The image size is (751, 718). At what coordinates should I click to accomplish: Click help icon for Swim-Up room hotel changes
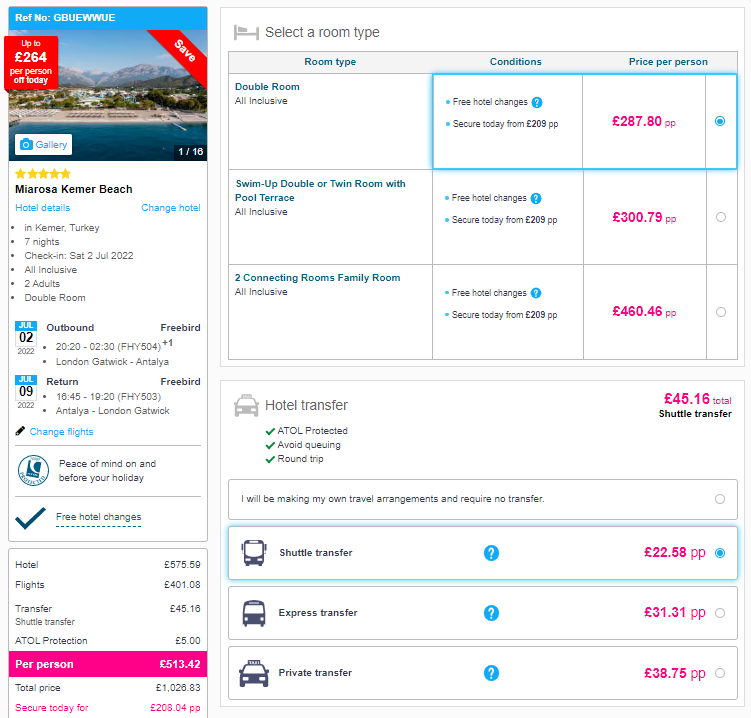tap(536, 198)
